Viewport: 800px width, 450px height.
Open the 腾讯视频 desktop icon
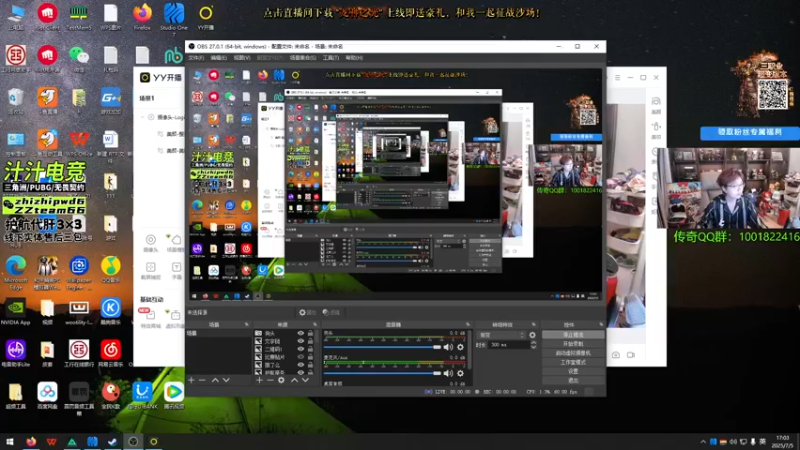(173, 395)
